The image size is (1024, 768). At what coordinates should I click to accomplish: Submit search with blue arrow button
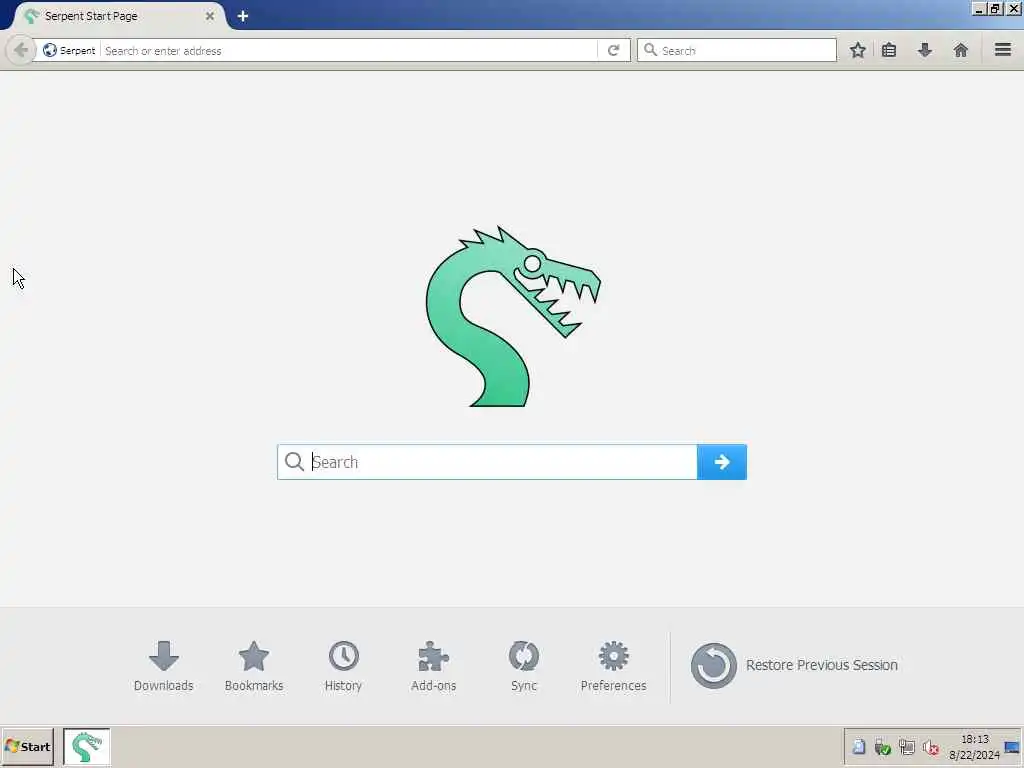(x=722, y=462)
